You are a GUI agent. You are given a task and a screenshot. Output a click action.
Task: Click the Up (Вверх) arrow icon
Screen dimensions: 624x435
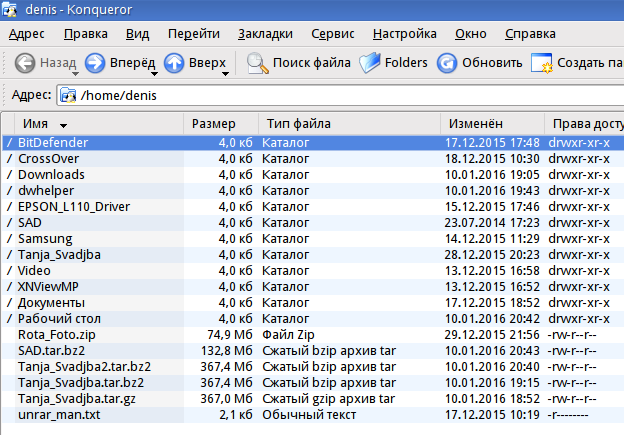(174, 63)
